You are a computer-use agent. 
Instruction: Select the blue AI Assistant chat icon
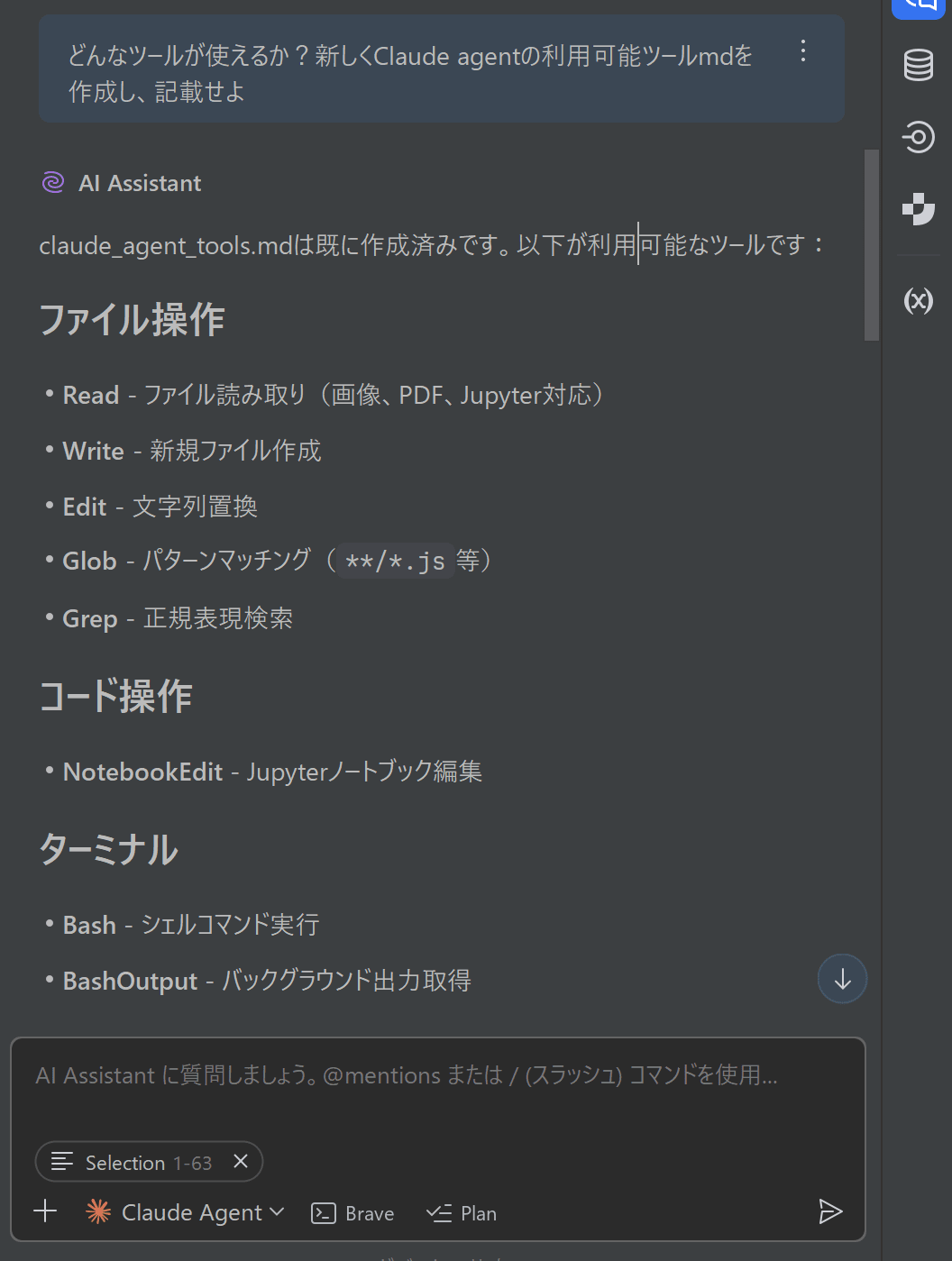point(918,9)
